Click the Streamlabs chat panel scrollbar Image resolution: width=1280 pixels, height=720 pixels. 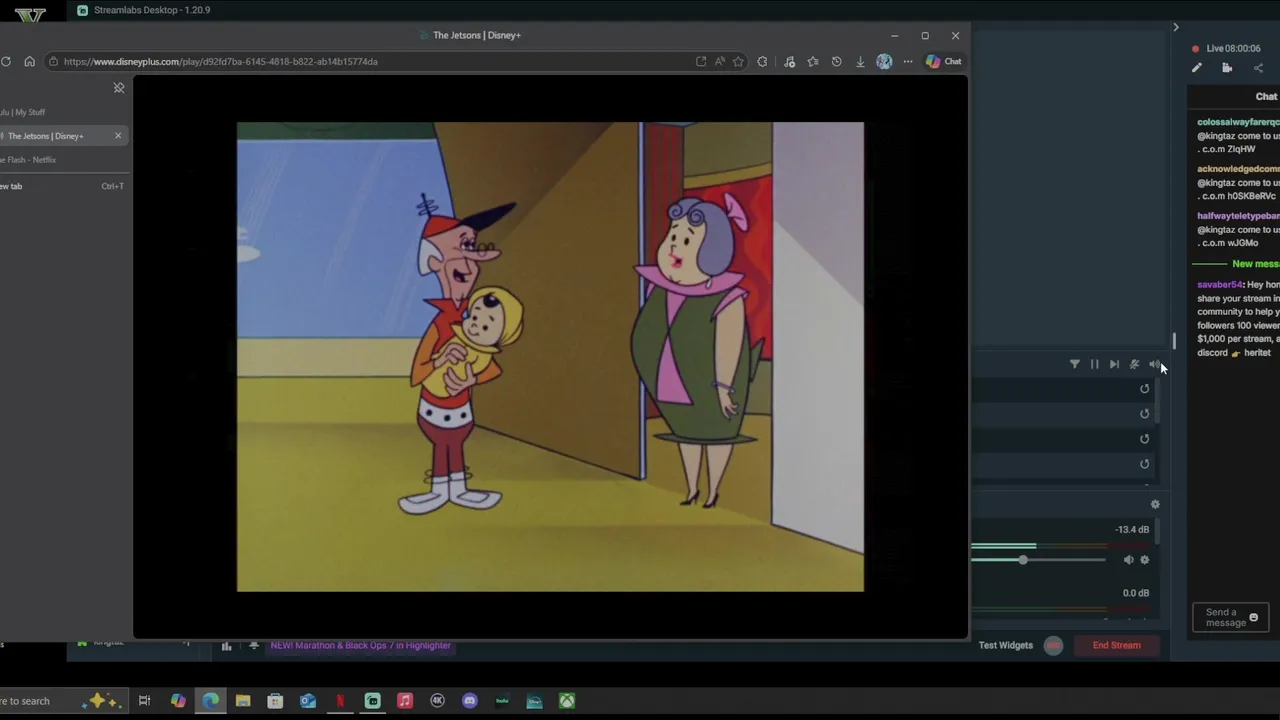(1175, 342)
